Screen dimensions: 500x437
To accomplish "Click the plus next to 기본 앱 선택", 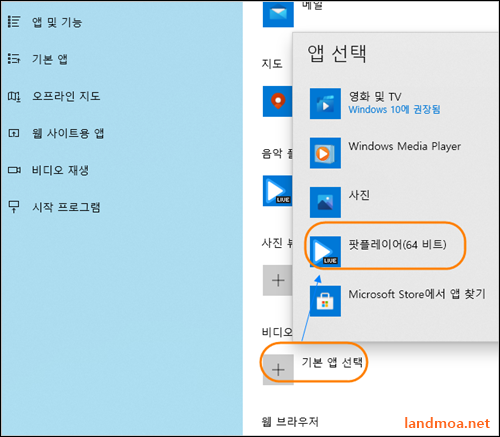I will pyautogui.click(x=278, y=370).
